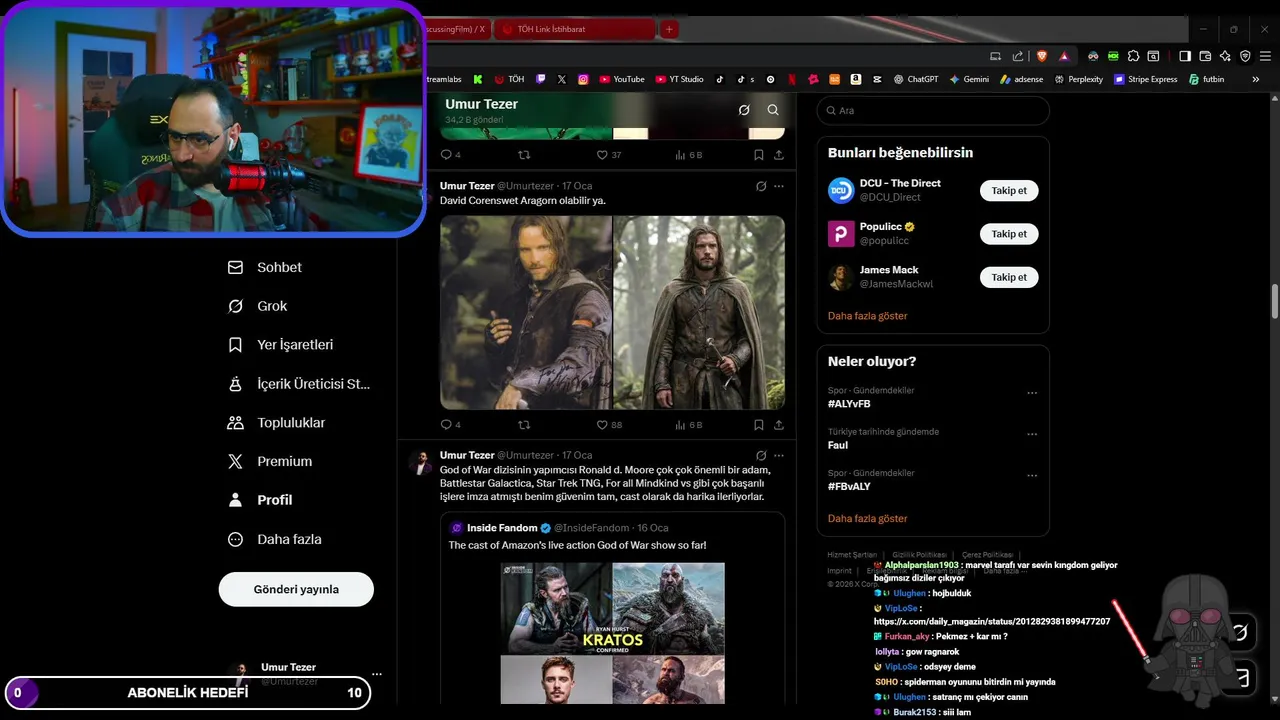1280x720 pixels.
Task: Open the browser extensions puzzle icon
Action: tap(1133, 56)
